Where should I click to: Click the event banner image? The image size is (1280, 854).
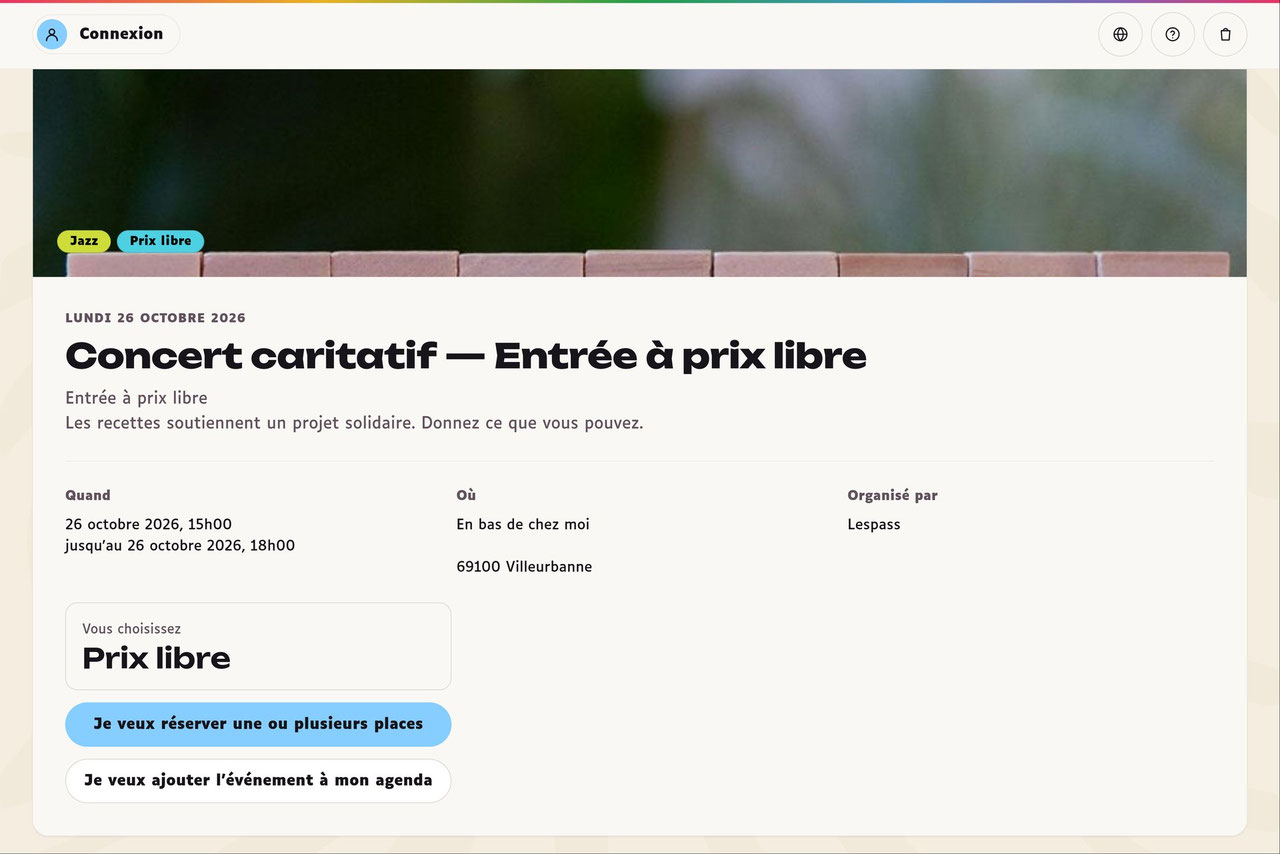point(640,173)
